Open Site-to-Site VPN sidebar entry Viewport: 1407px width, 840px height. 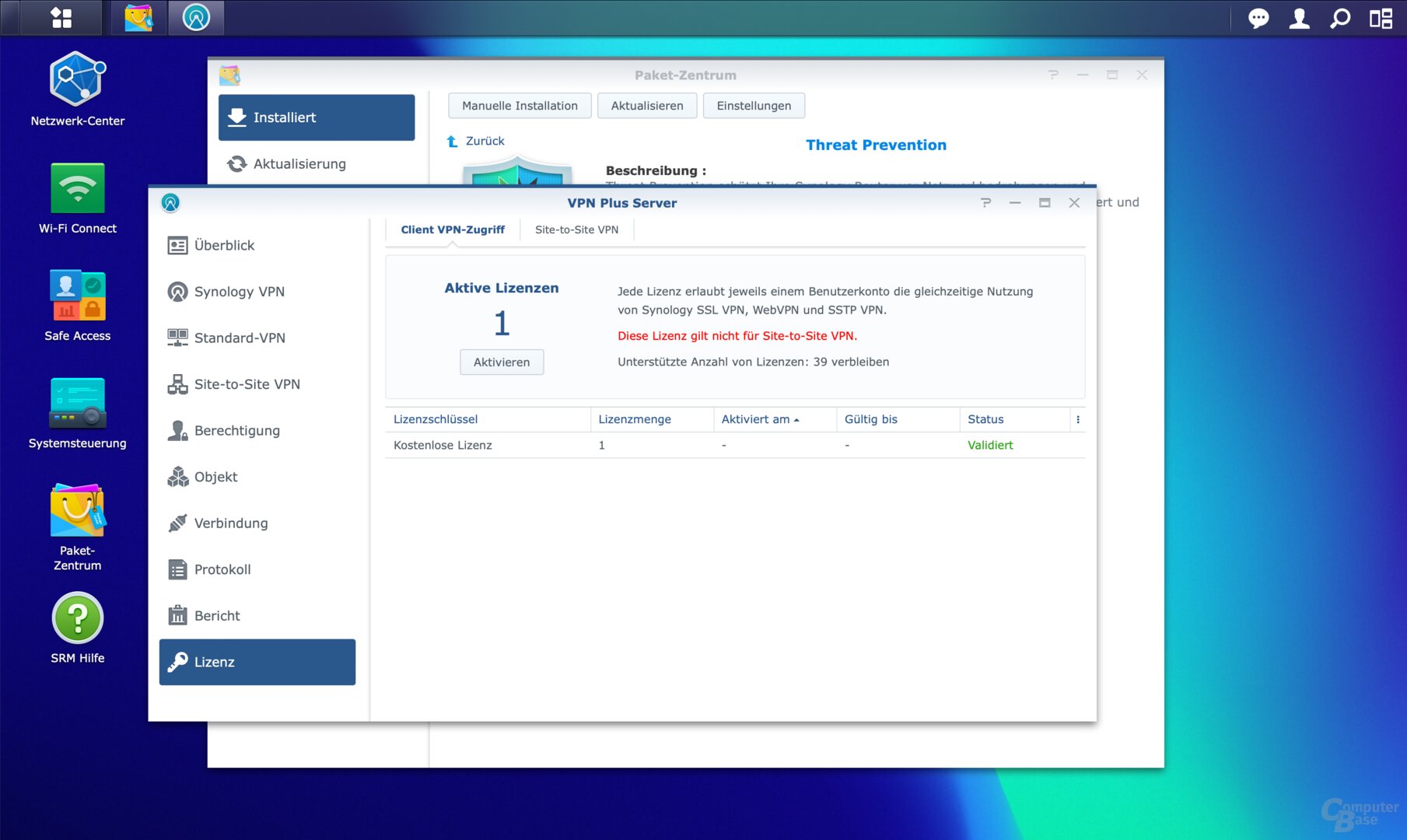click(257, 384)
